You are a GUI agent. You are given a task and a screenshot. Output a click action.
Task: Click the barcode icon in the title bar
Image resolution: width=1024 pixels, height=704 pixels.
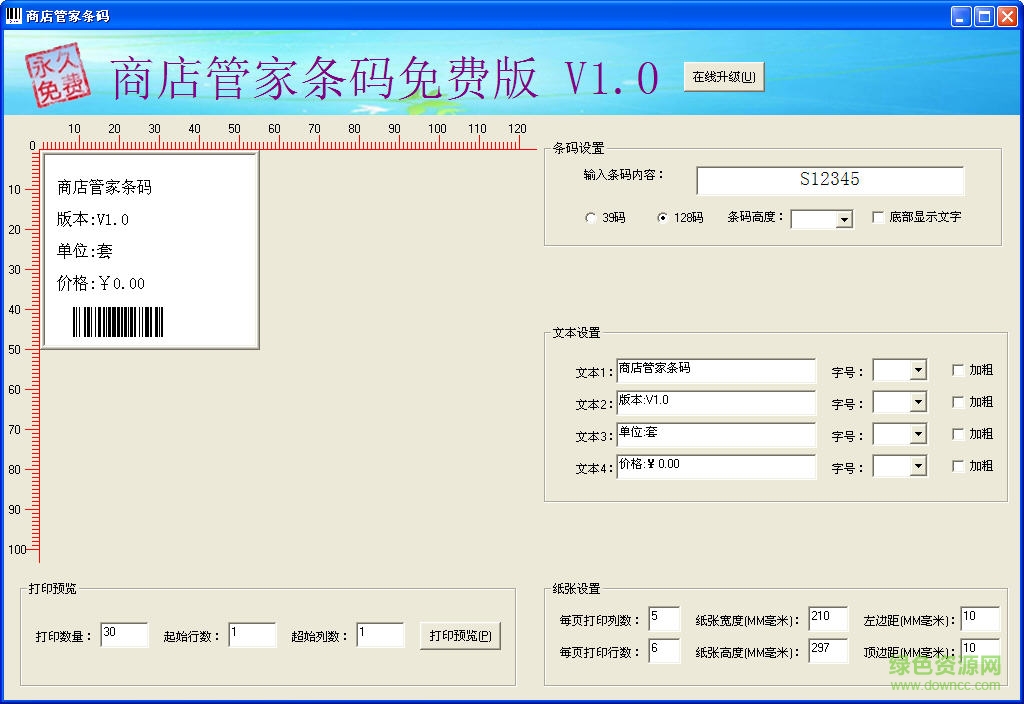13,15
